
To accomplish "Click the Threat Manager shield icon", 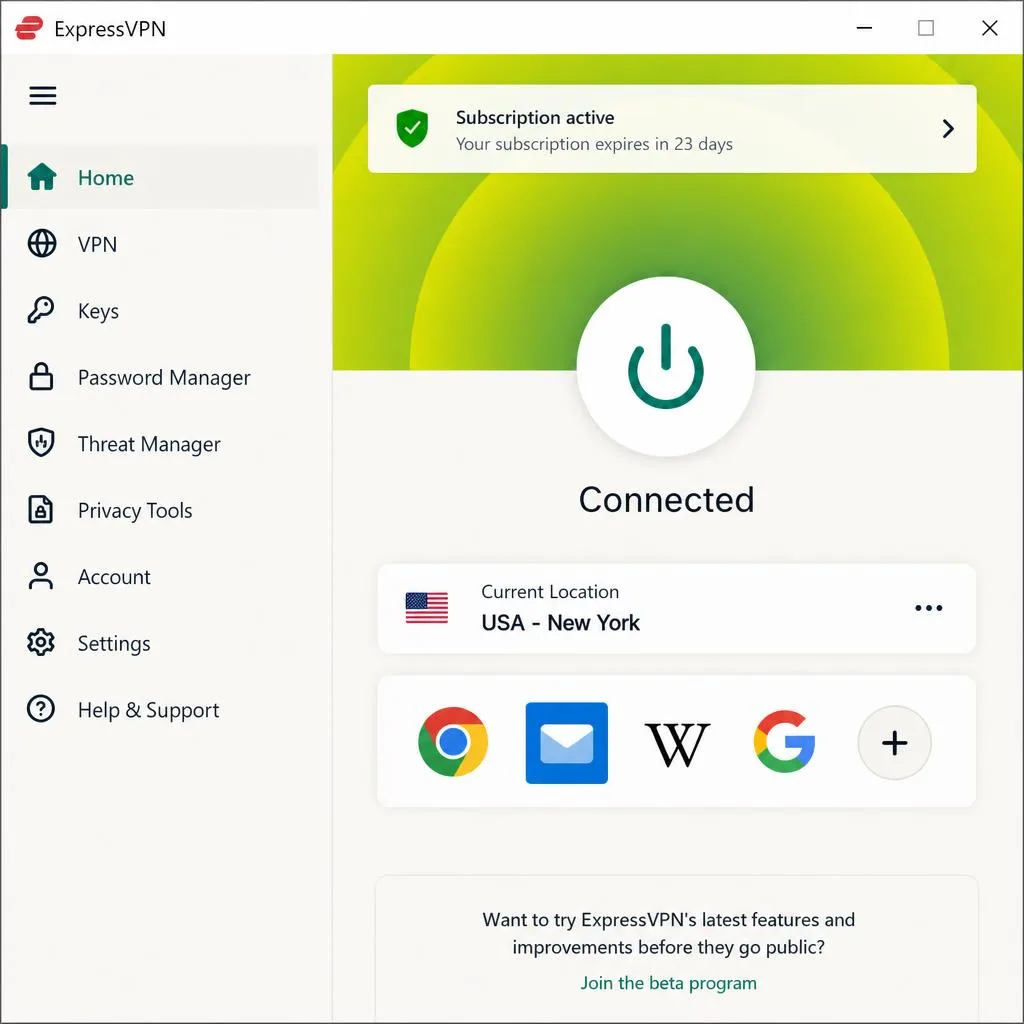I will [x=41, y=442].
